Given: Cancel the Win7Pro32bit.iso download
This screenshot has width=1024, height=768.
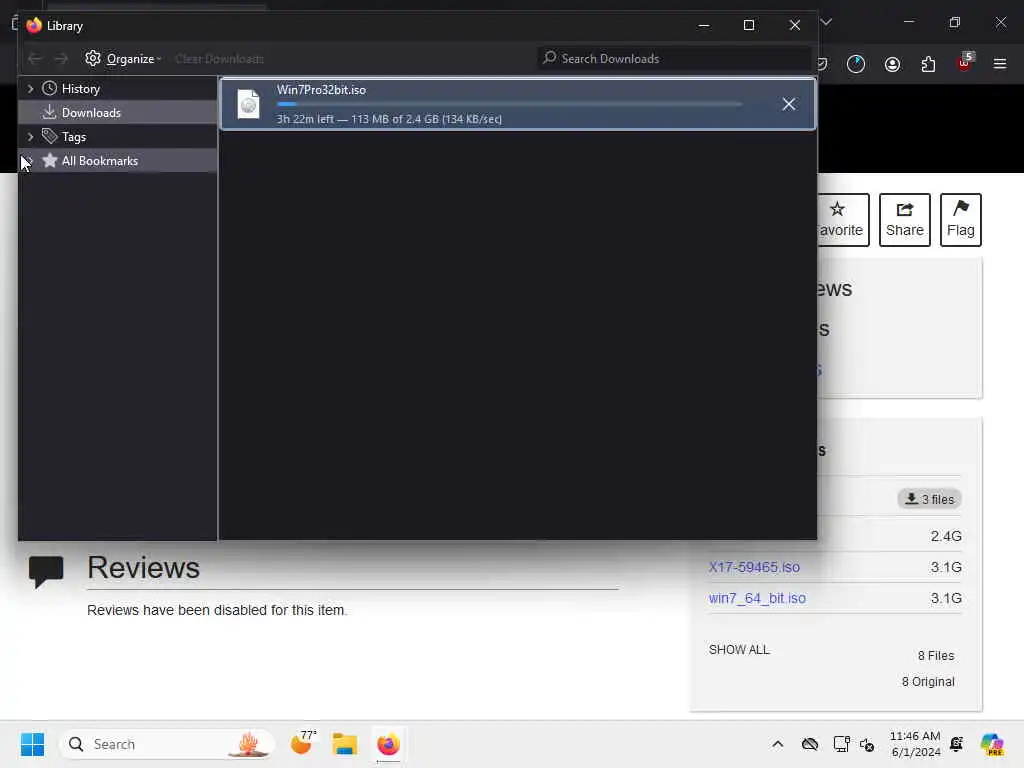Looking at the screenshot, I should click(x=789, y=104).
